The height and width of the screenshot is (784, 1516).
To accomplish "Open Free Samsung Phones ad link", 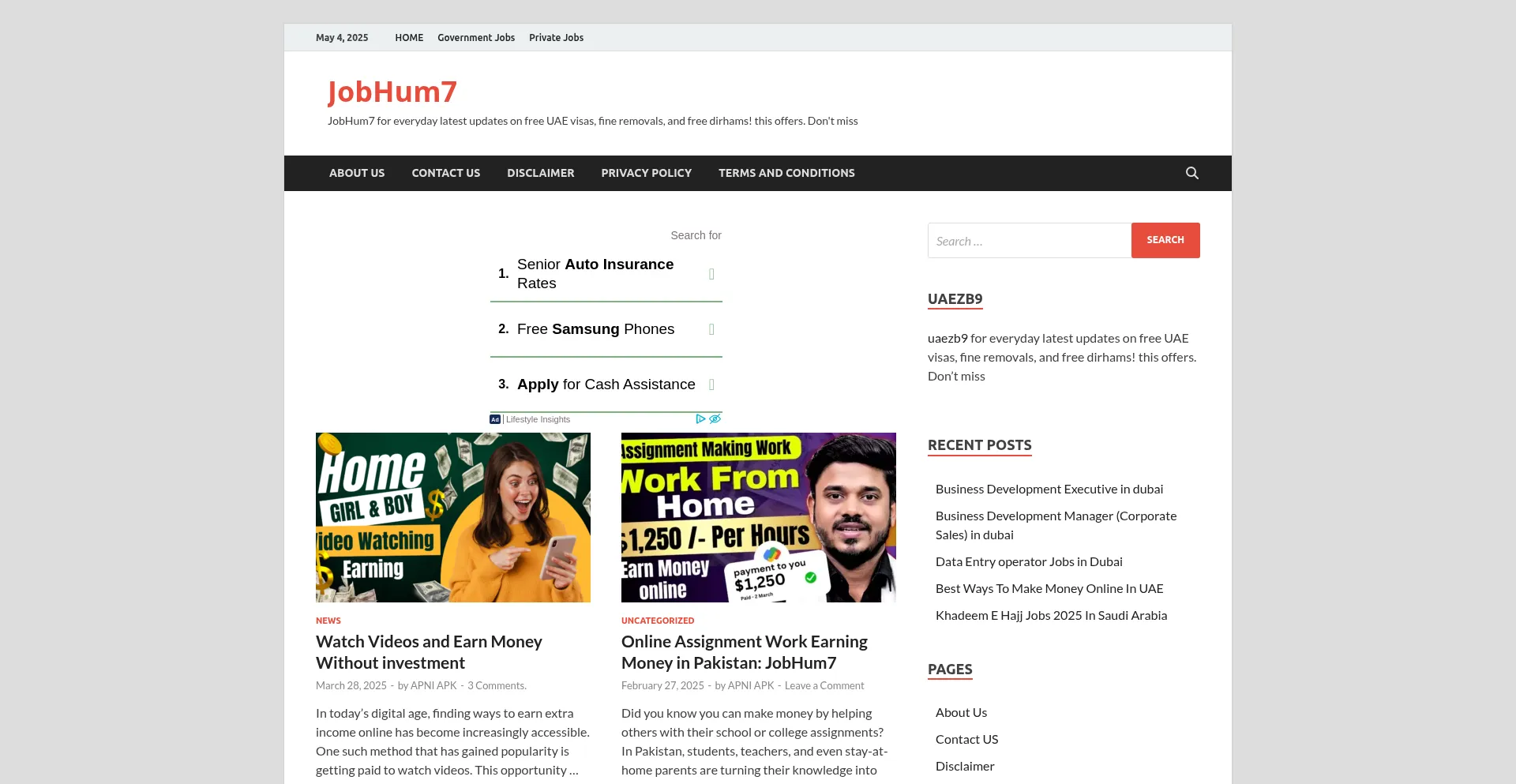I will click(595, 329).
